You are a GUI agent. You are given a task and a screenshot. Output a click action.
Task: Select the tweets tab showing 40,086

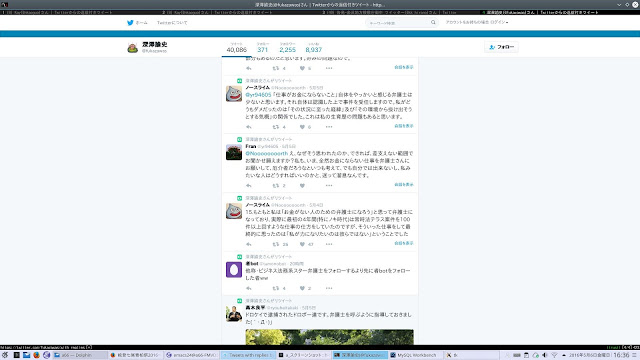point(237,48)
